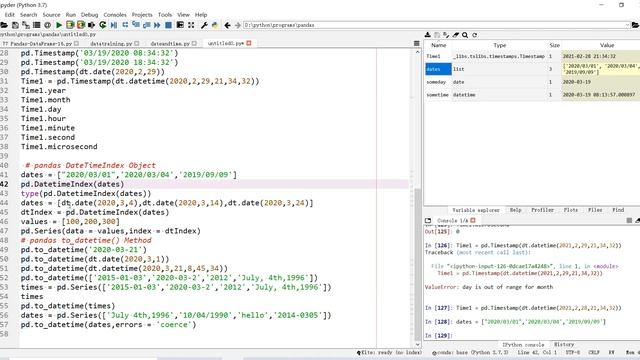This screenshot has width=640, height=360.
Task: Save file using the floppy disk icon
Action: pyautogui.click(x=15, y=25)
